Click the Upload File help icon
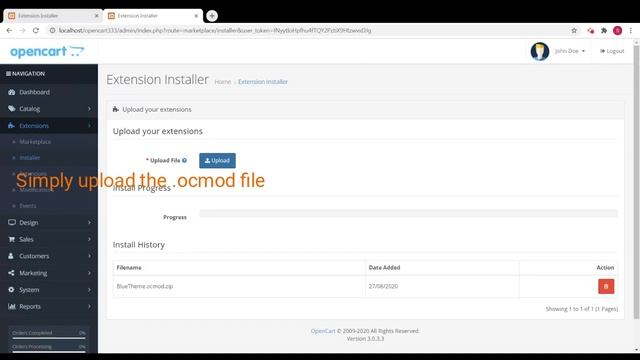Screen dimensions: 640x360 [184, 160]
